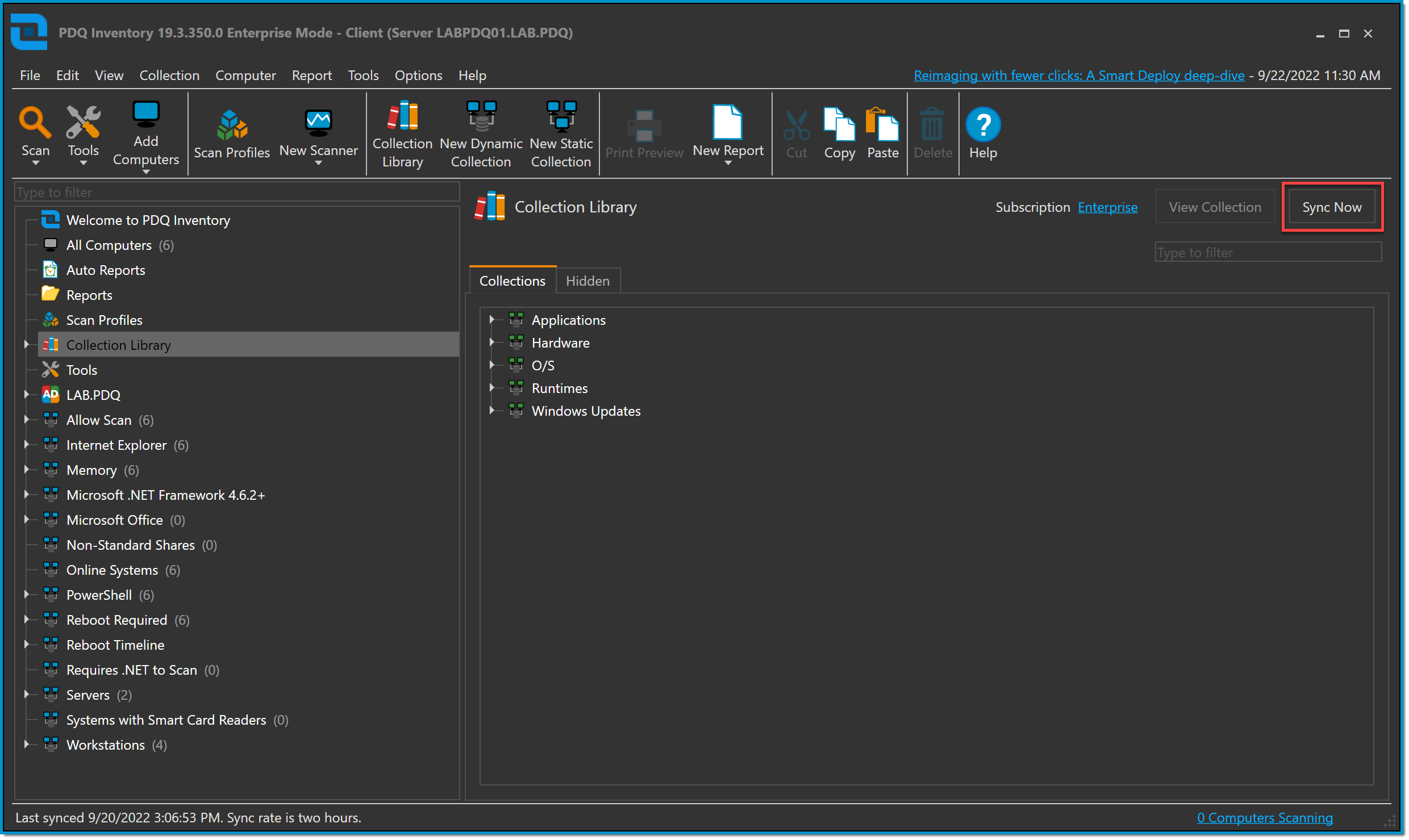Select the Reboot Required collection
Viewport: 1409px width, 840px height.
(116, 620)
